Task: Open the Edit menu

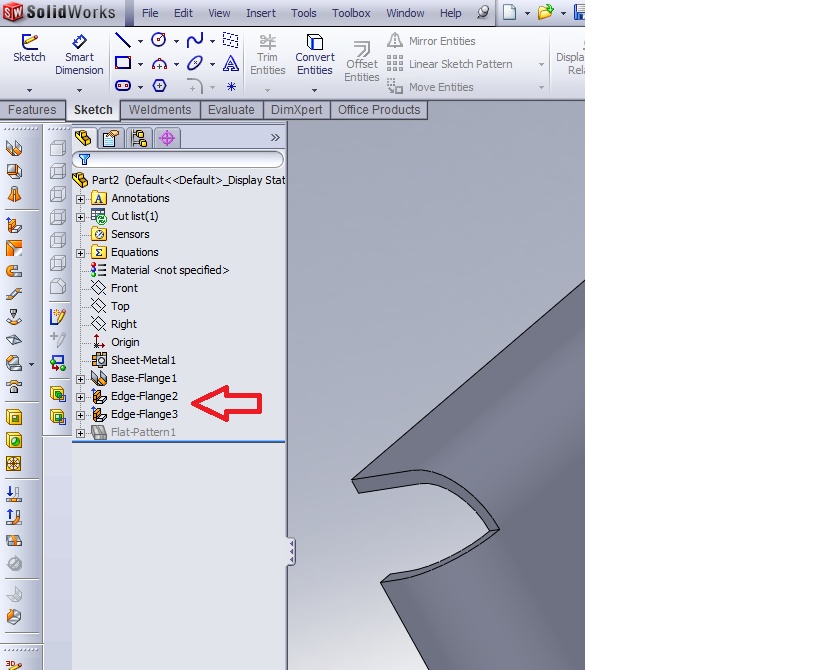Action: pos(183,13)
